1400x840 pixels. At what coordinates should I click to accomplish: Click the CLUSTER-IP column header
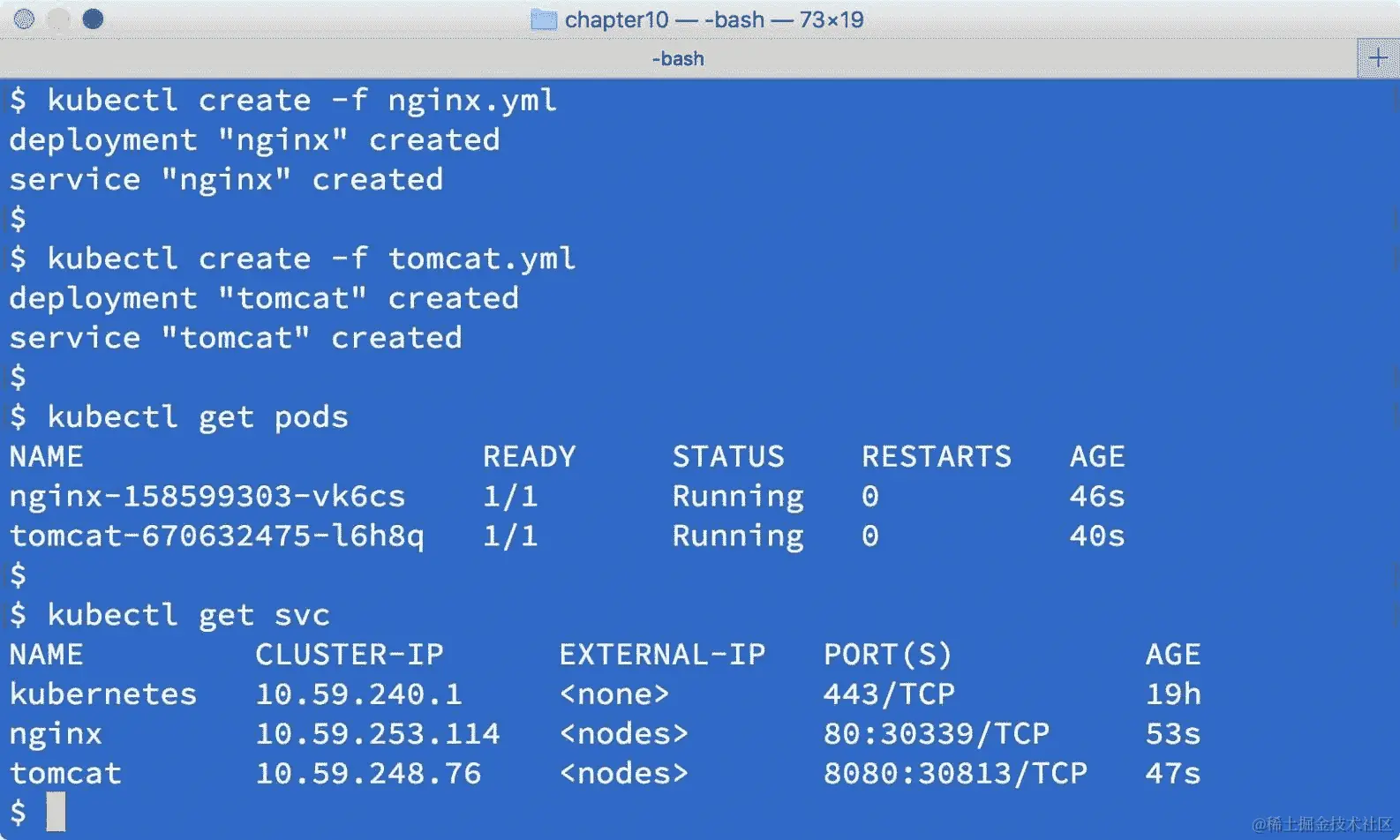pos(350,655)
